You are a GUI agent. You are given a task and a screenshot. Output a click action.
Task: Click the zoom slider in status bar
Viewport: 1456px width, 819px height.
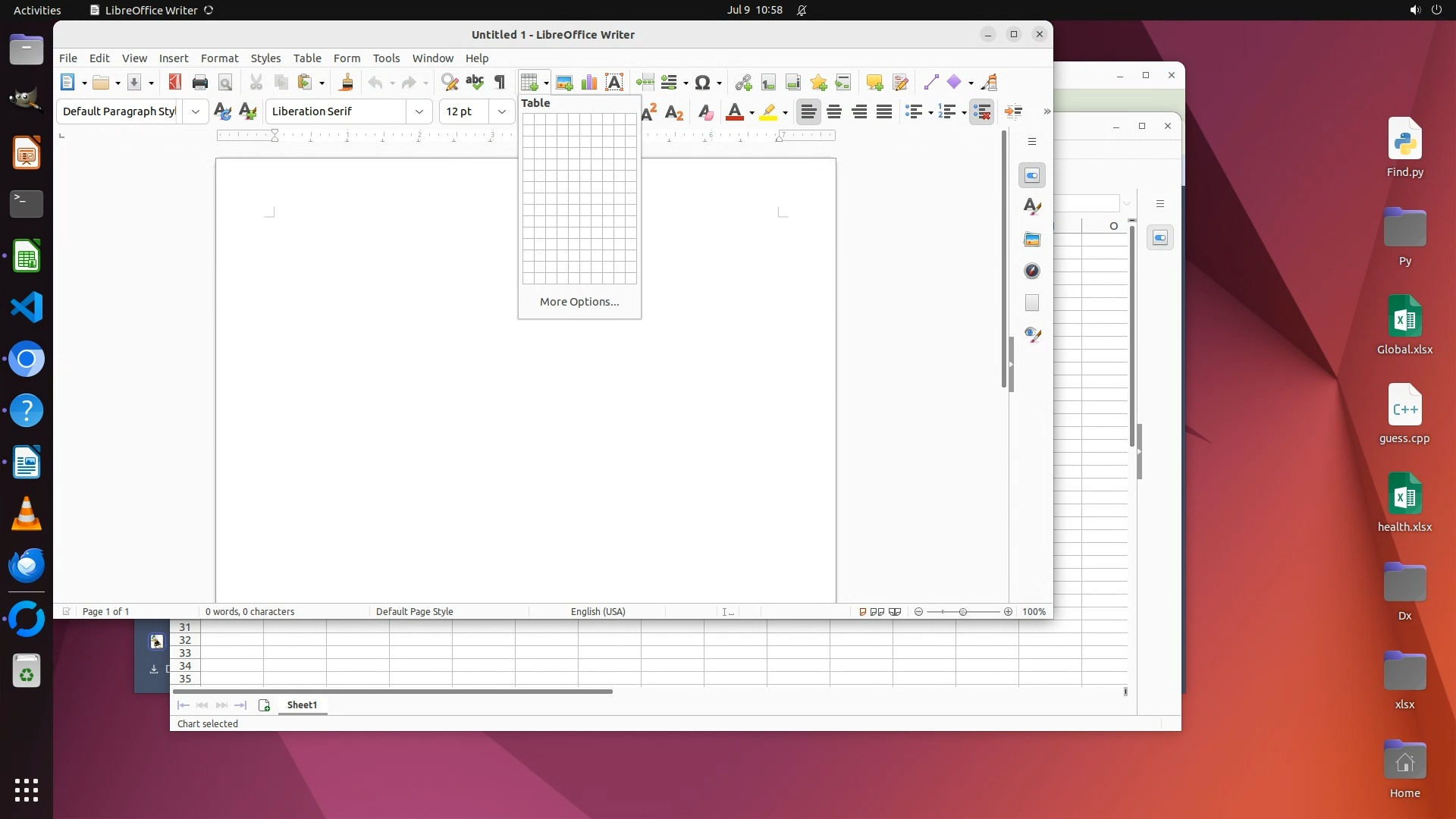coord(963,612)
